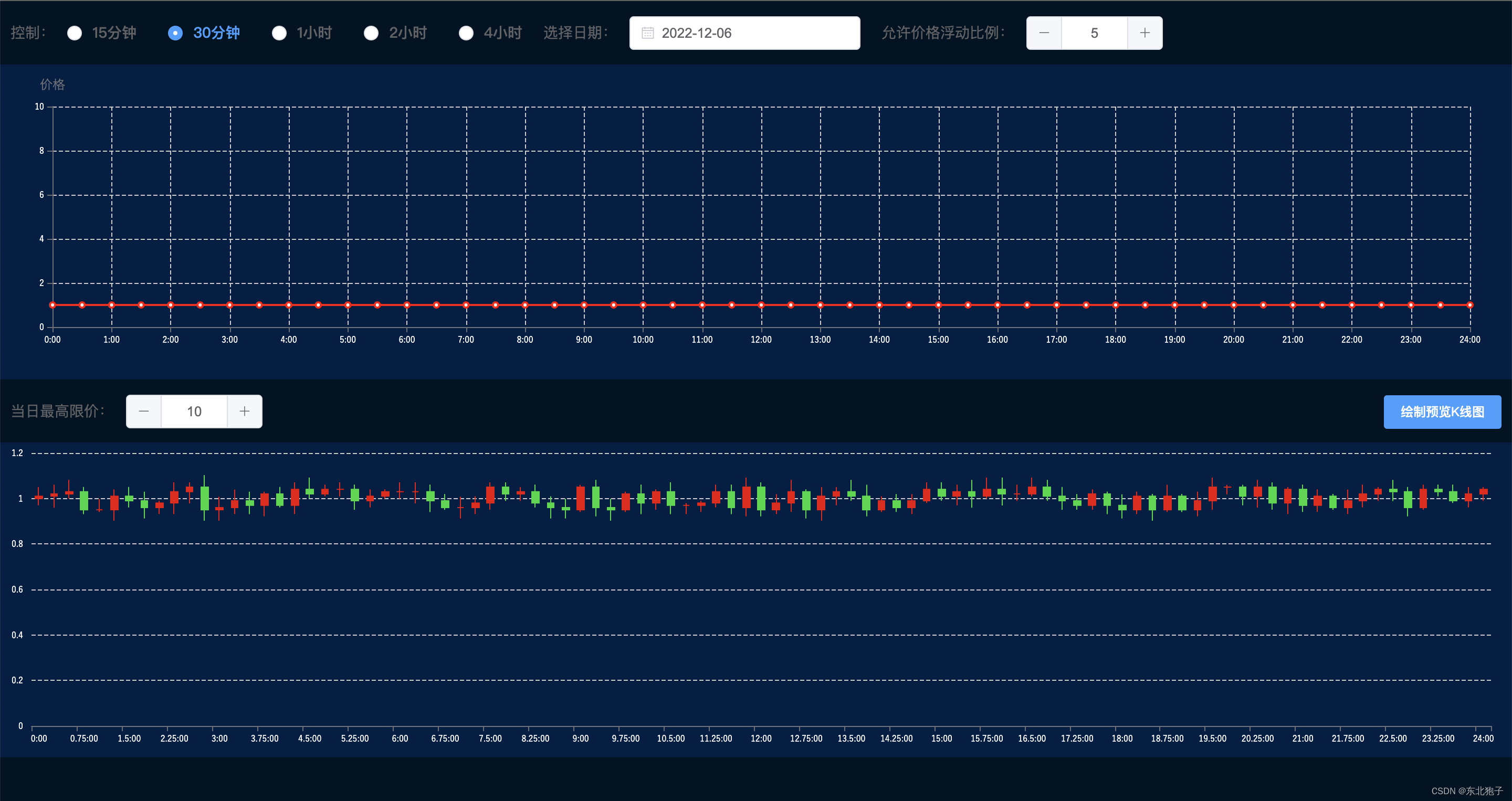
Task: Click the 价格 axis title
Action: 52,85
